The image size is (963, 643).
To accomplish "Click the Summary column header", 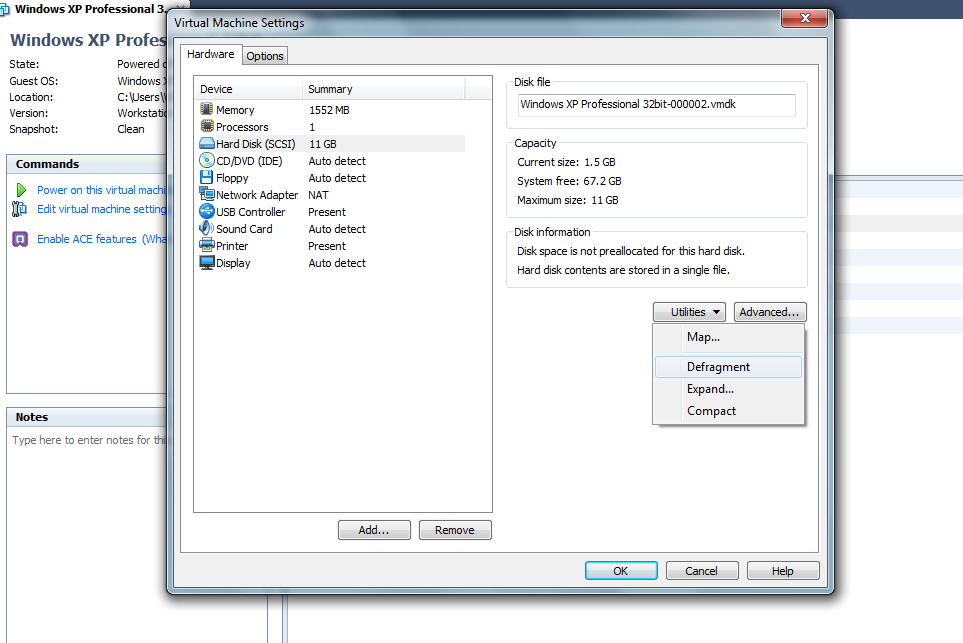I will pos(384,89).
